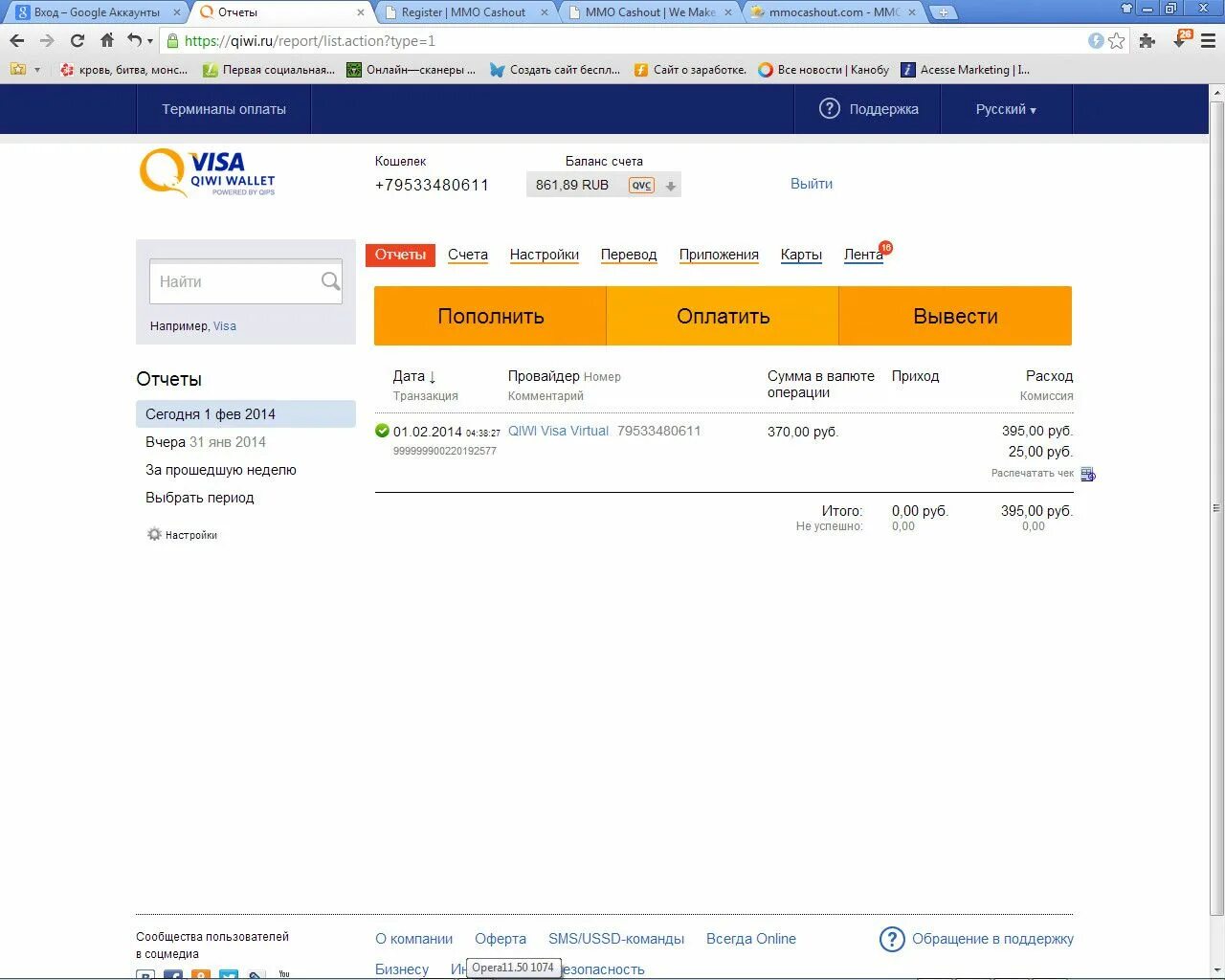The width and height of the screenshot is (1225, 980).
Task: Click the print receipt icon
Action: pos(1088,474)
